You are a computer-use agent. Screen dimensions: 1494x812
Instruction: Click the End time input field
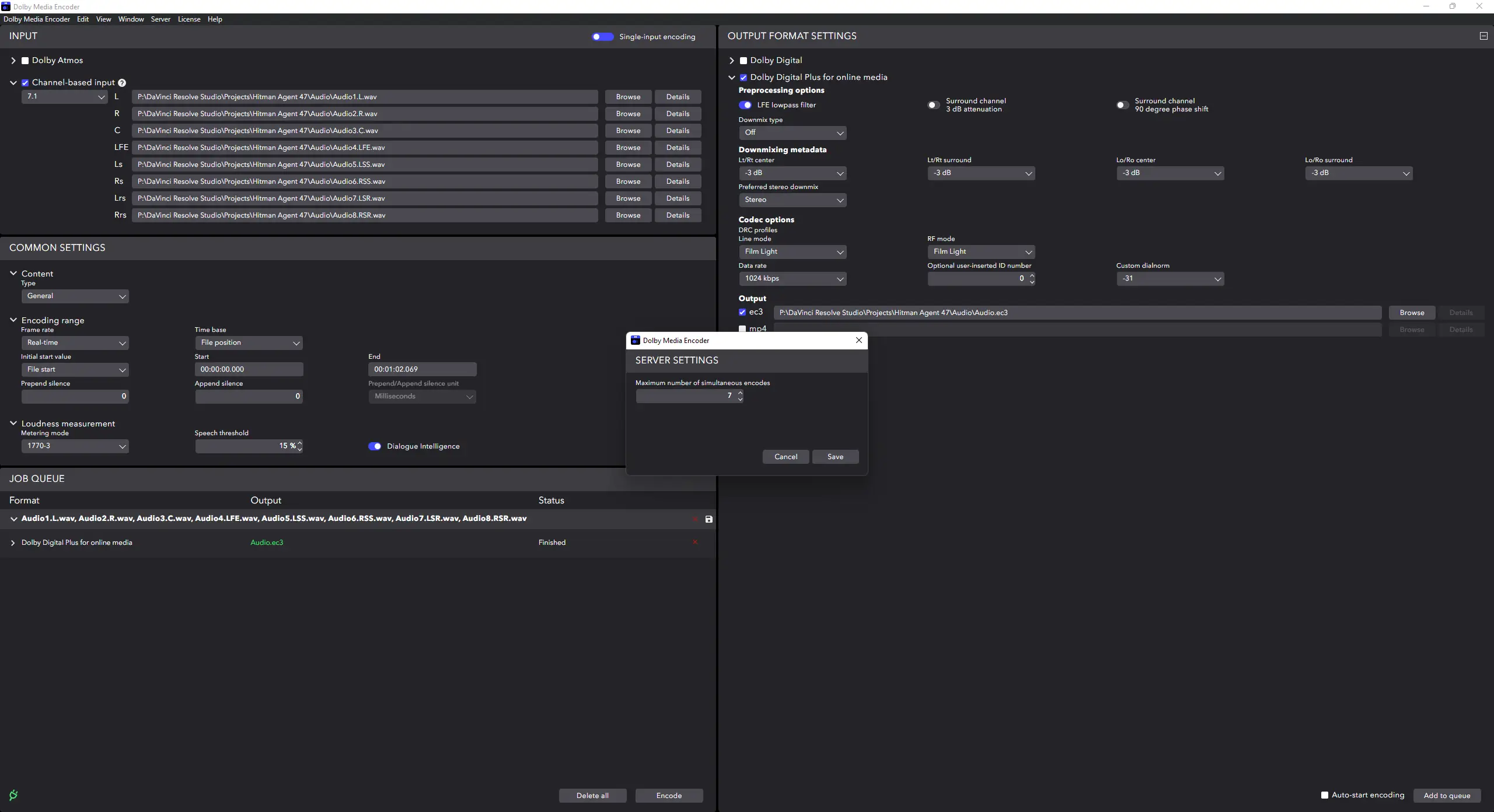click(422, 369)
